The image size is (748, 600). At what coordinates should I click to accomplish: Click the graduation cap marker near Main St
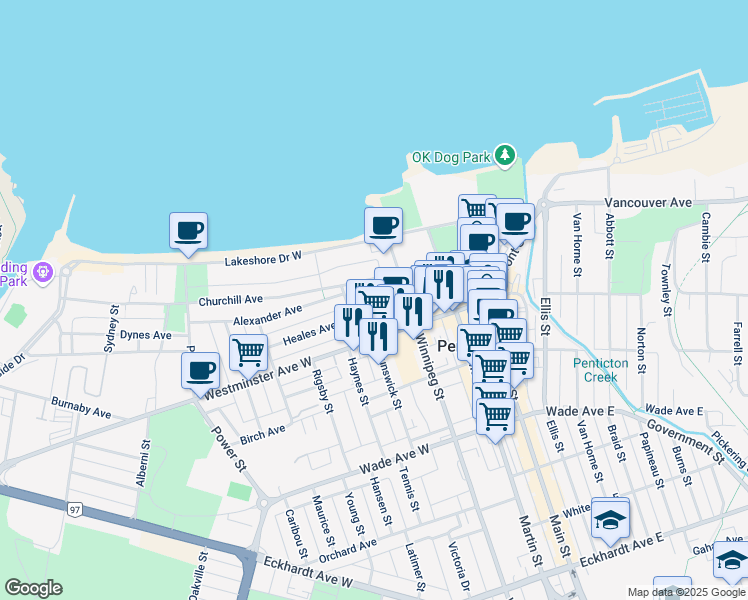point(610,517)
